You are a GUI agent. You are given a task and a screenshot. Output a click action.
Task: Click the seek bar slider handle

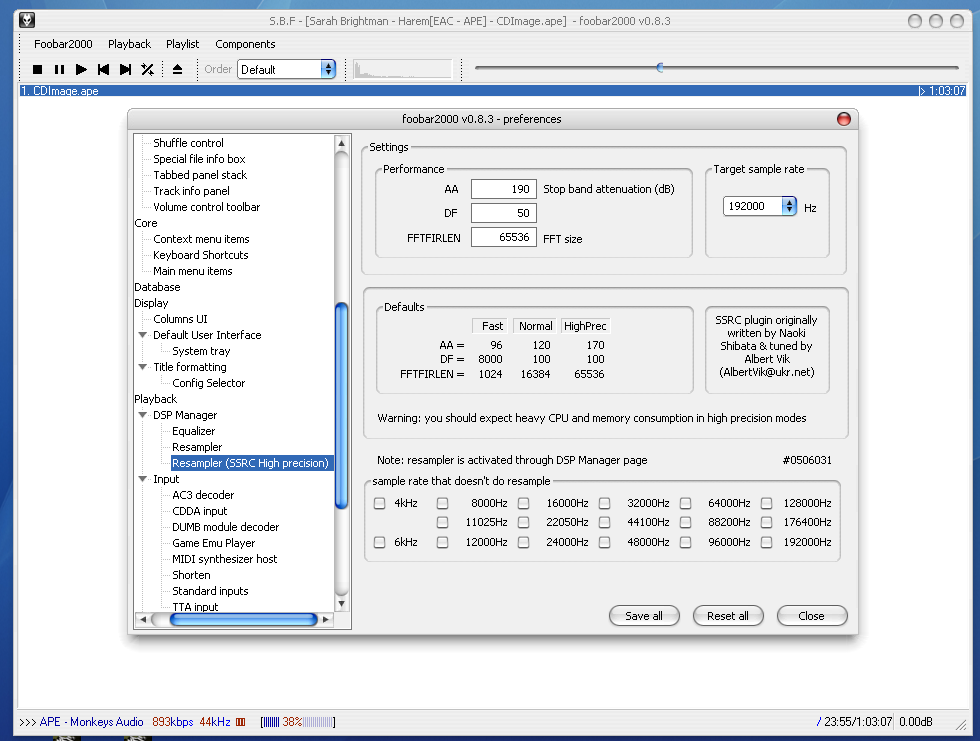(x=660, y=67)
